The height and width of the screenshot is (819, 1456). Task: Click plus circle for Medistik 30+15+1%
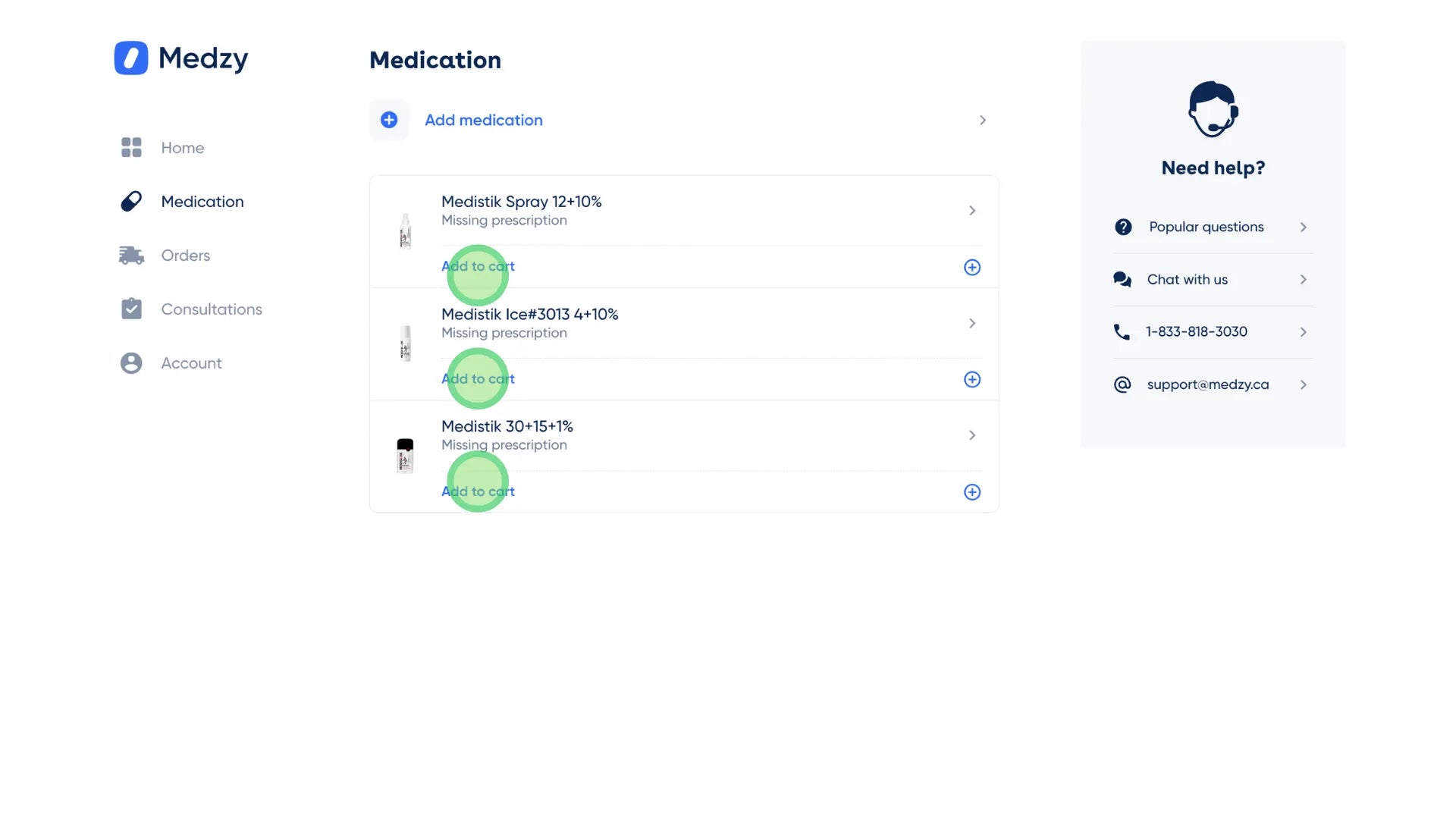click(x=971, y=492)
